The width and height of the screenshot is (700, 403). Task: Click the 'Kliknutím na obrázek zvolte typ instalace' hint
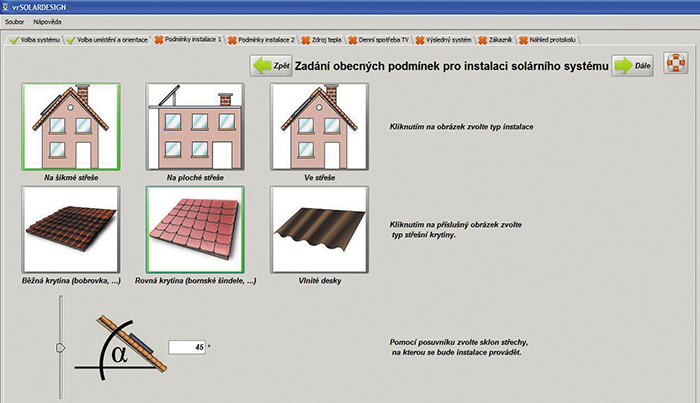462,127
